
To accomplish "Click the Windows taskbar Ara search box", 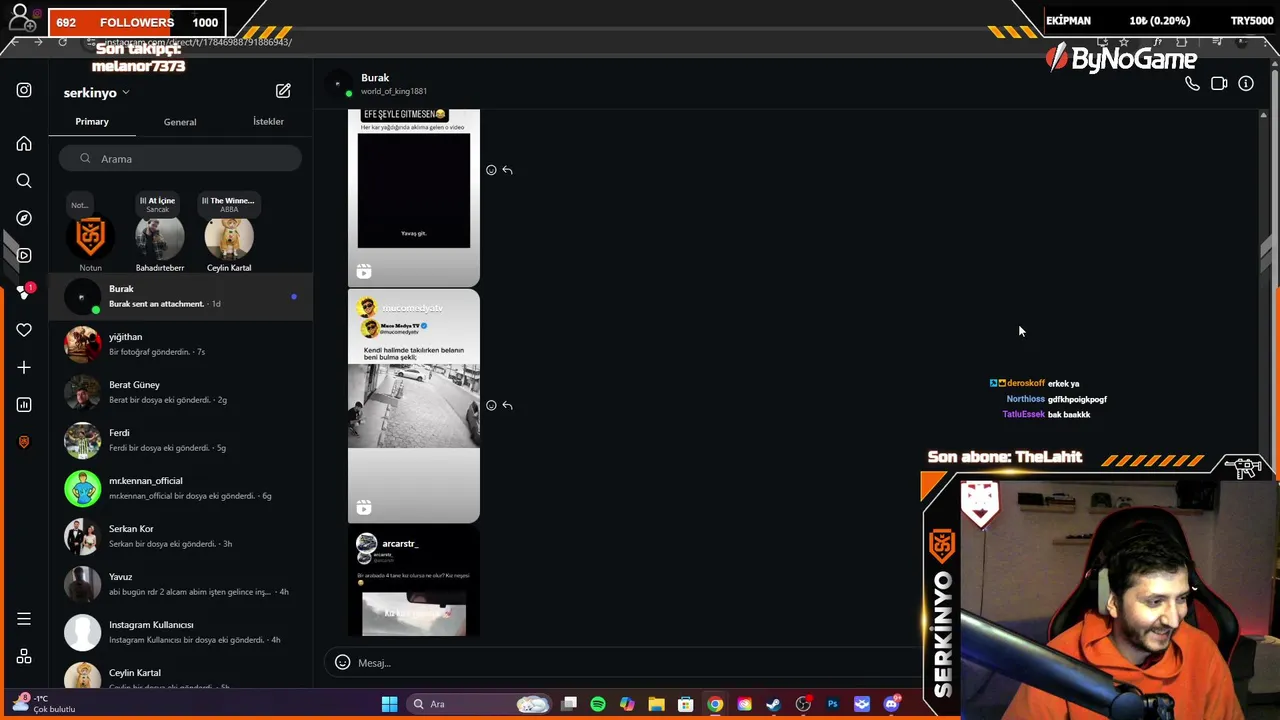I will 480,704.
